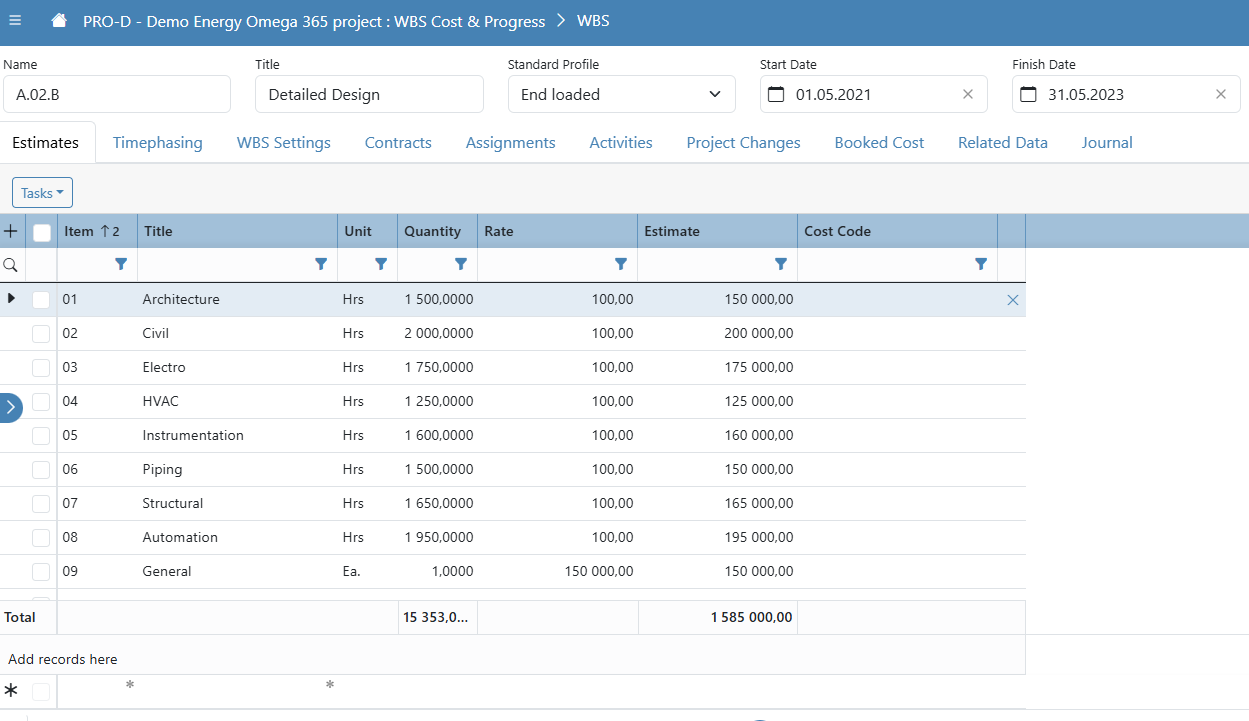Select the Ea. unit cell
1249x721 pixels.
coord(367,571)
